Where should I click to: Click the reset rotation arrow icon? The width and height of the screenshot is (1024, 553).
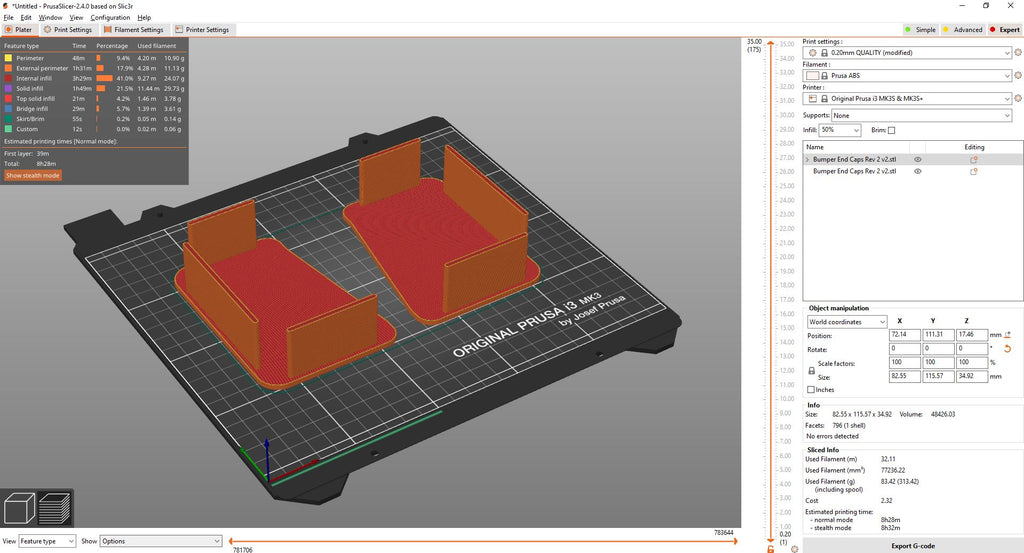(x=1008, y=349)
